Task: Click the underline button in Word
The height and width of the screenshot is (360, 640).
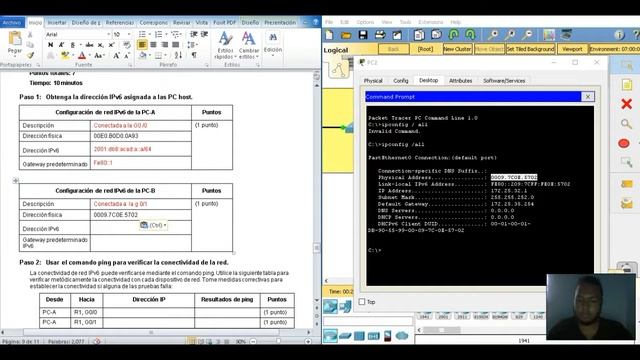Action: pyautogui.click(x=73, y=45)
